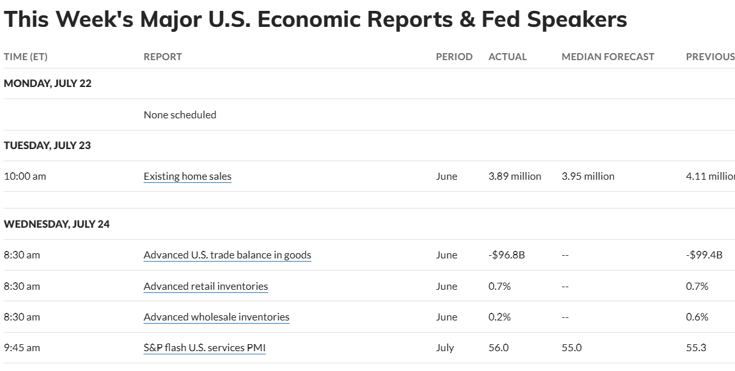Click the -$96.8B actual trade balance value
The width and height of the screenshot is (735, 371).
pyautogui.click(x=507, y=255)
